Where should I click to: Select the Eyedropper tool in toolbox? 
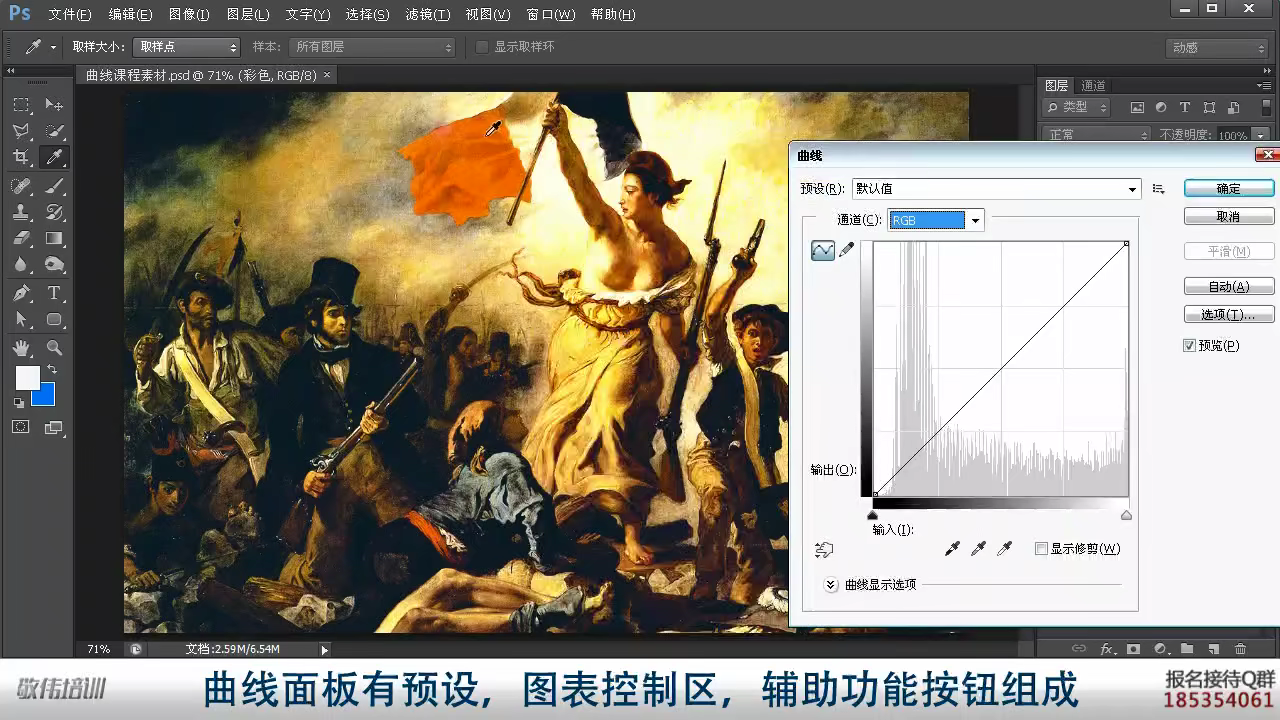pyautogui.click(x=54, y=157)
